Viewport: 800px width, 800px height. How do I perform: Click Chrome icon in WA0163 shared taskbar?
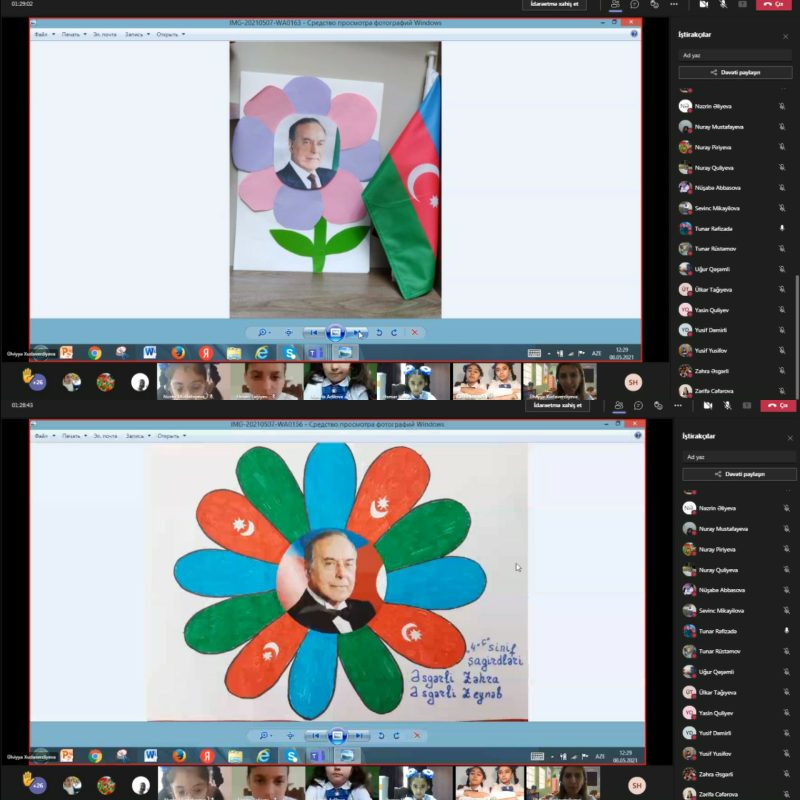point(95,353)
